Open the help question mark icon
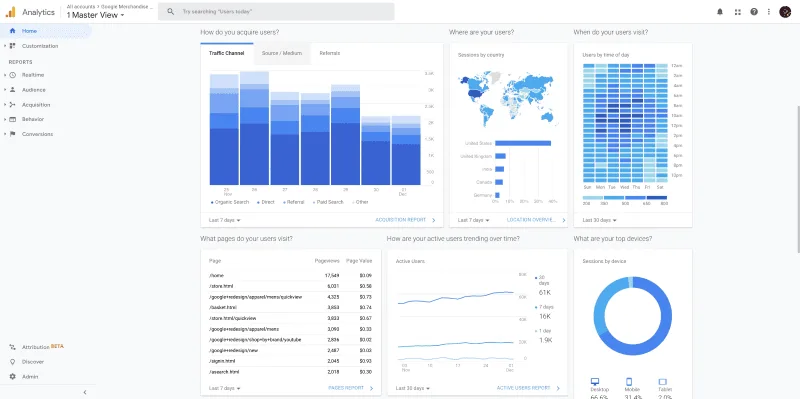 click(x=754, y=12)
